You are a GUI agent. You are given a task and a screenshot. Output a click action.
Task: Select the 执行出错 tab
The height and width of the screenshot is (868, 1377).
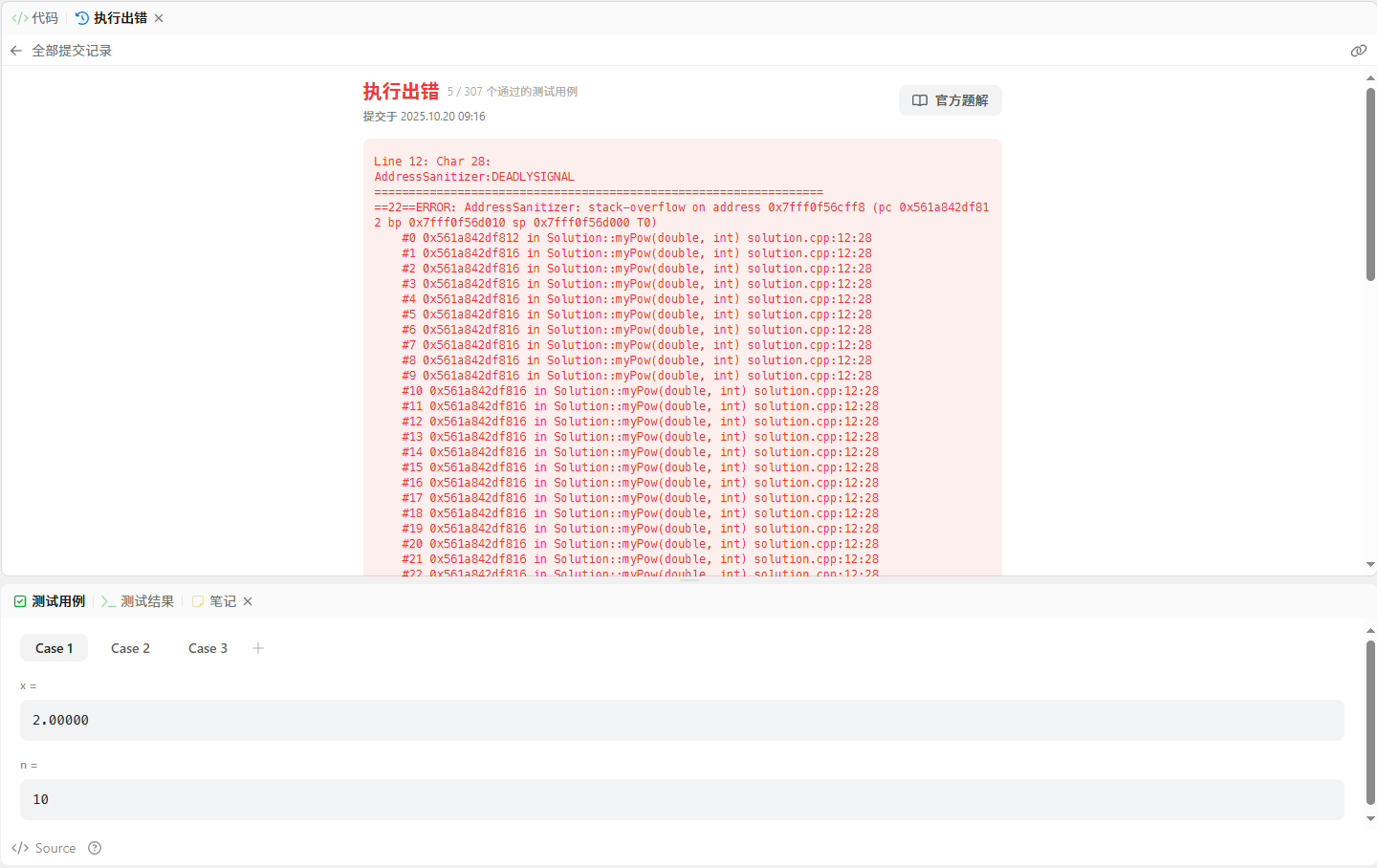tap(112, 18)
